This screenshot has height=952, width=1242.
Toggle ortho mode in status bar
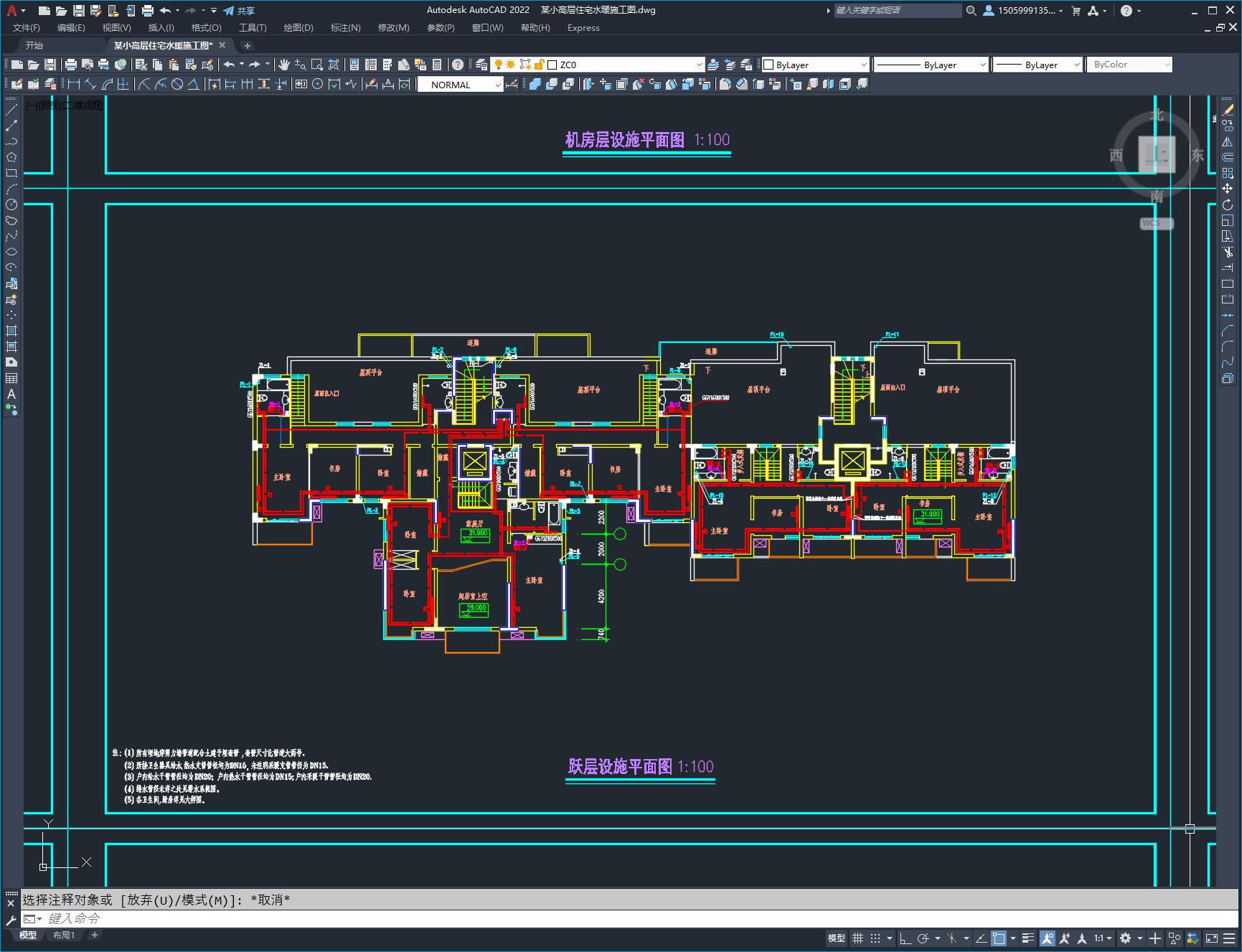[905, 938]
